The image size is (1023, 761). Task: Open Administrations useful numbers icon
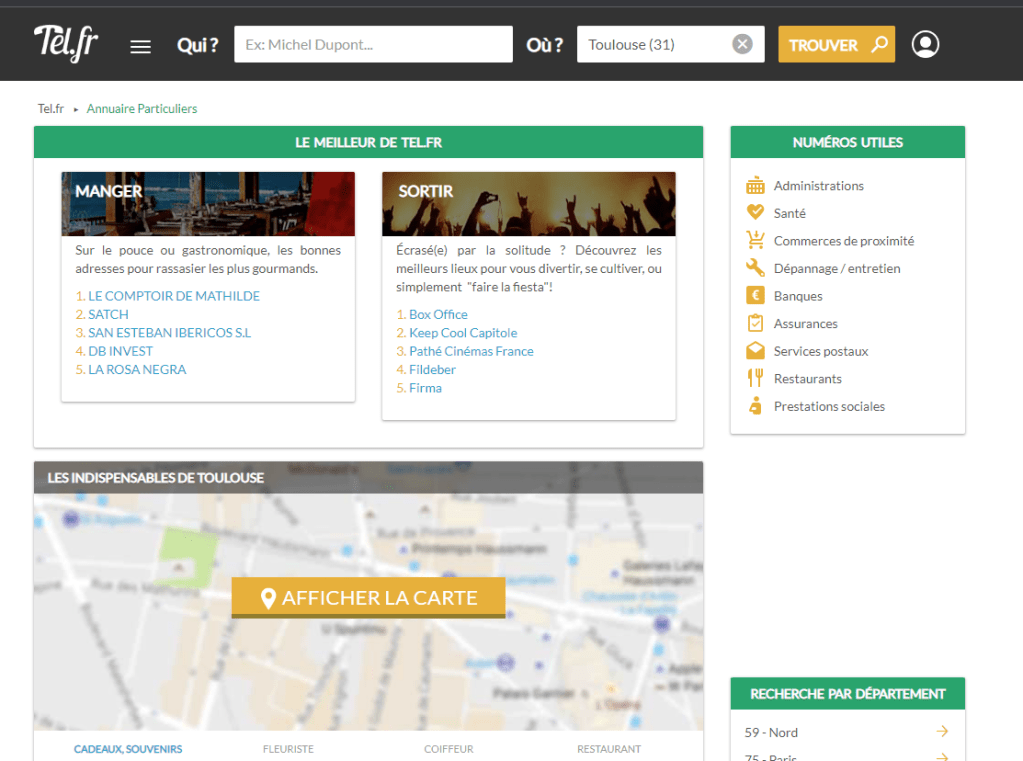(755, 186)
